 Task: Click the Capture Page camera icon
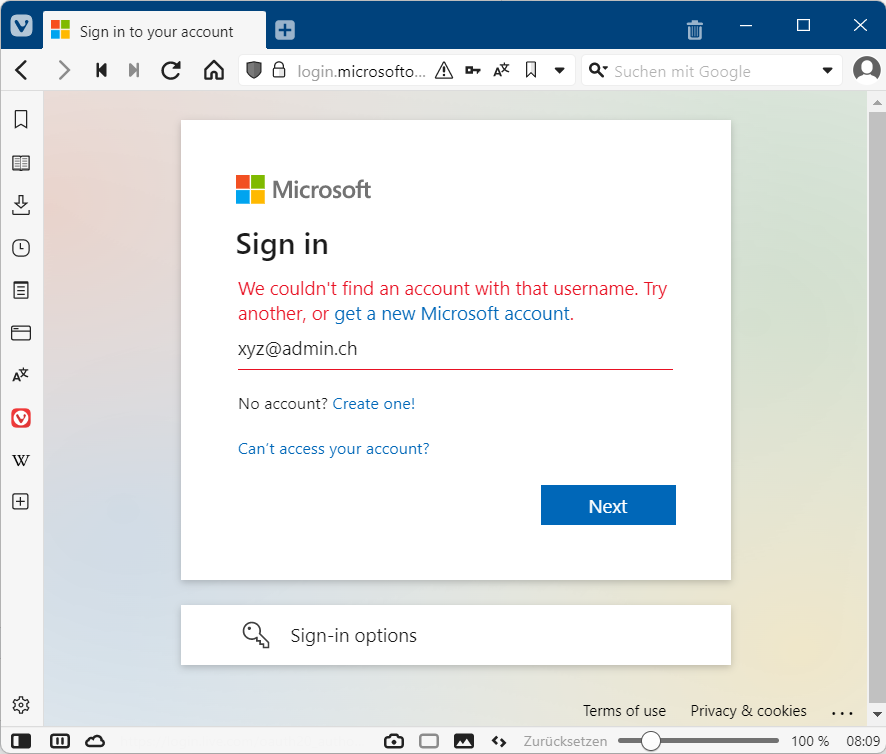[x=394, y=741]
